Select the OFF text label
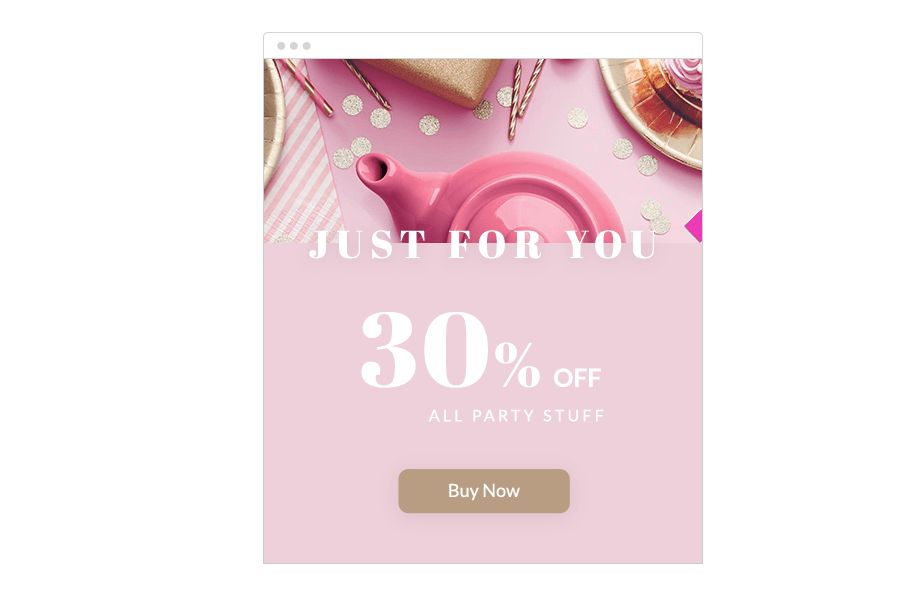 click(x=577, y=378)
